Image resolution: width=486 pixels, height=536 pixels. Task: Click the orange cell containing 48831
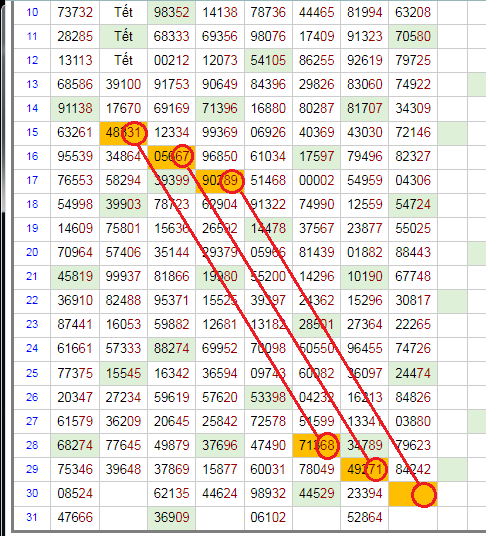click(x=123, y=132)
